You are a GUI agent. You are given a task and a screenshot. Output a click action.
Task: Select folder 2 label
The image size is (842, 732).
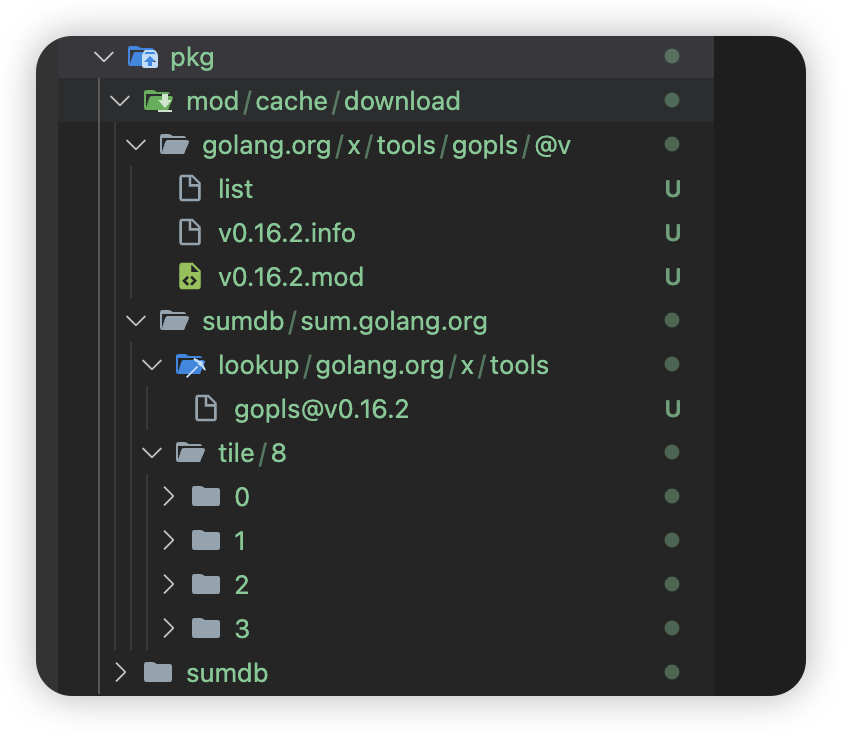[241, 585]
